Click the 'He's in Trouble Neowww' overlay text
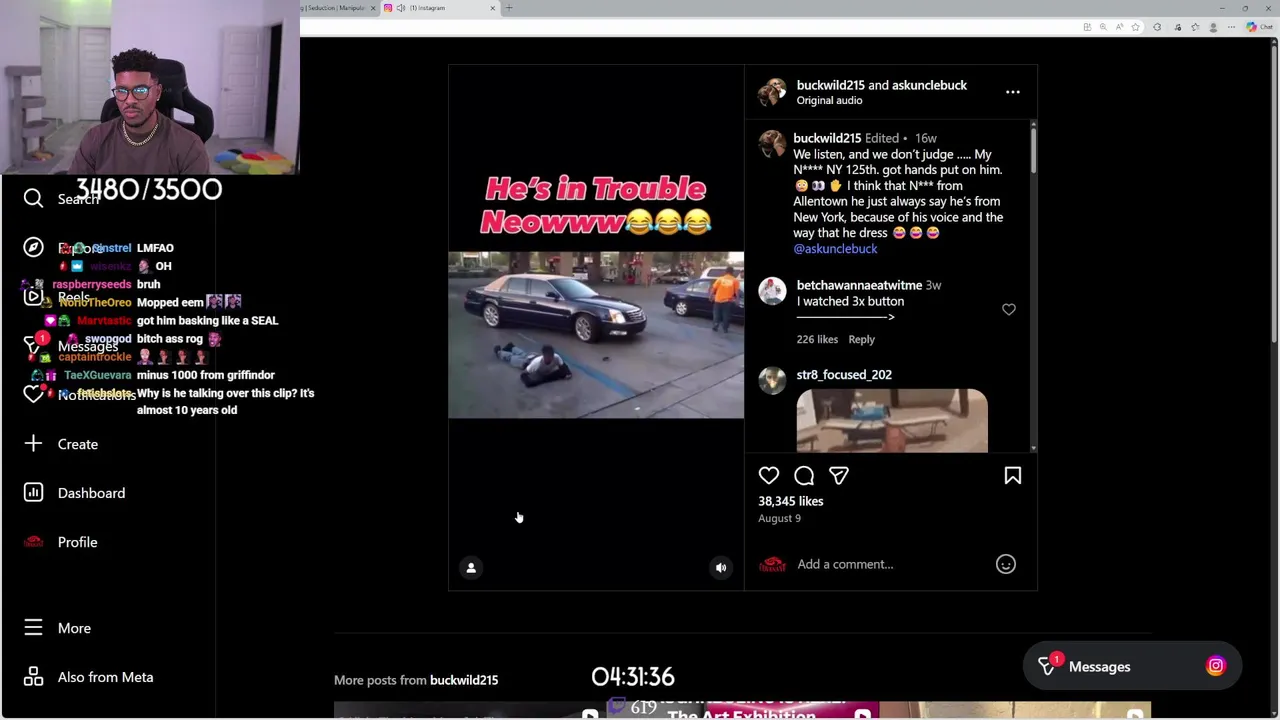The image size is (1280, 720). click(596, 205)
